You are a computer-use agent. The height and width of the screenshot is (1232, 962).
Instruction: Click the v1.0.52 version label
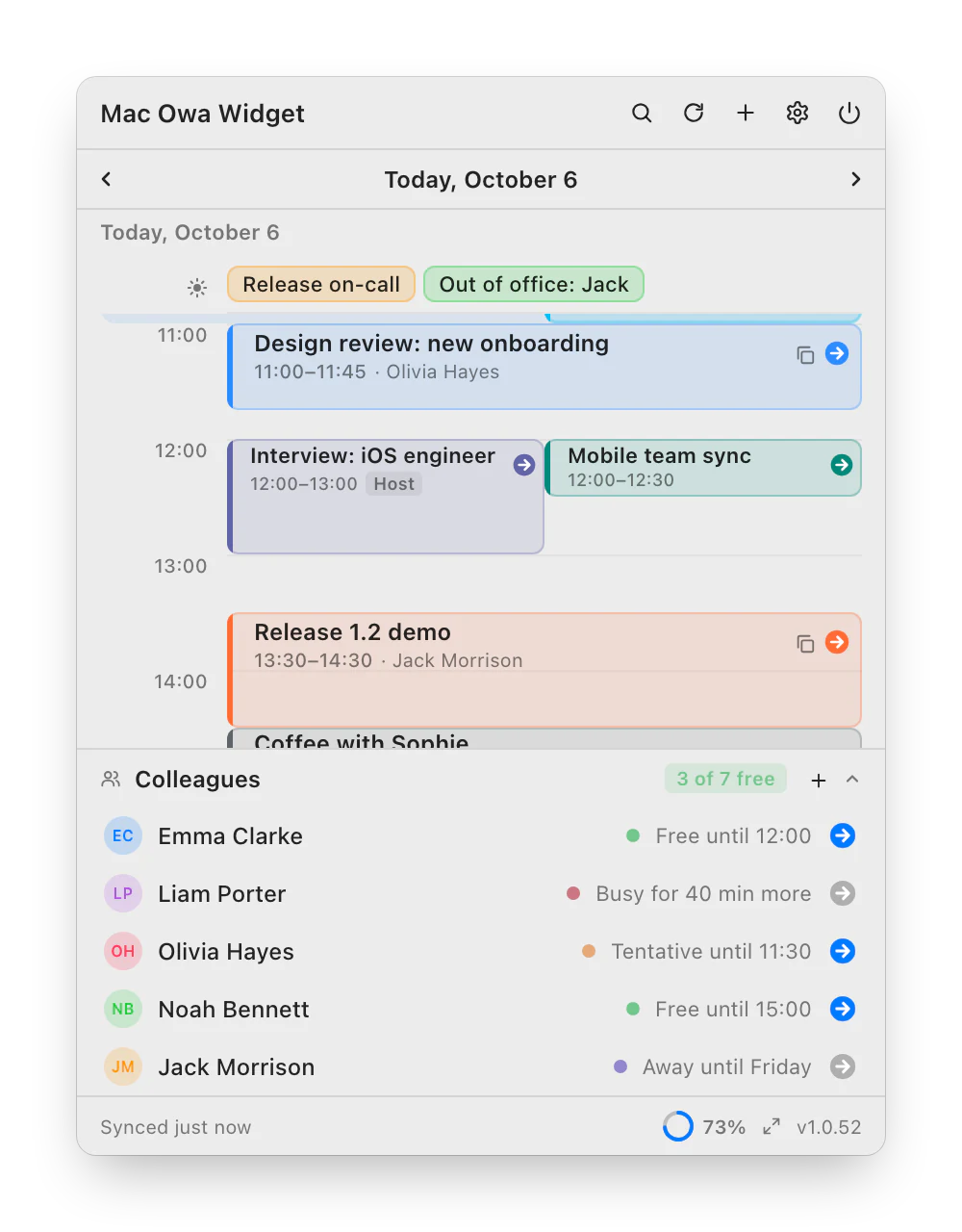click(829, 1127)
